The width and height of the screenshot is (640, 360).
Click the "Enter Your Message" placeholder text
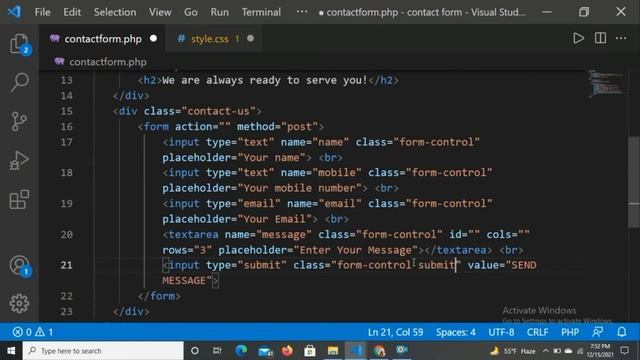click(x=356, y=250)
